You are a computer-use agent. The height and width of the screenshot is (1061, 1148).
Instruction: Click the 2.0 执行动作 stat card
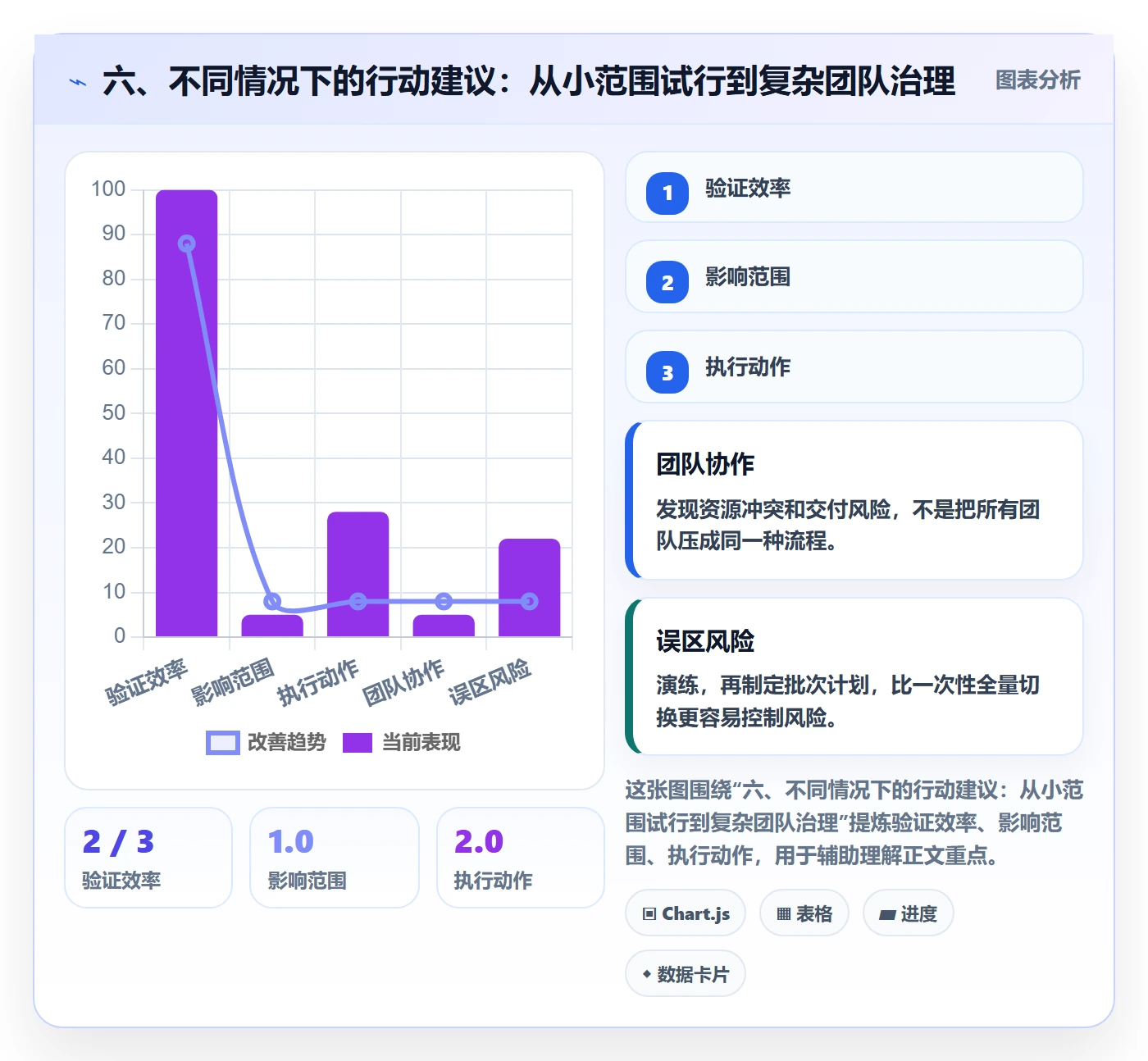pos(521,858)
